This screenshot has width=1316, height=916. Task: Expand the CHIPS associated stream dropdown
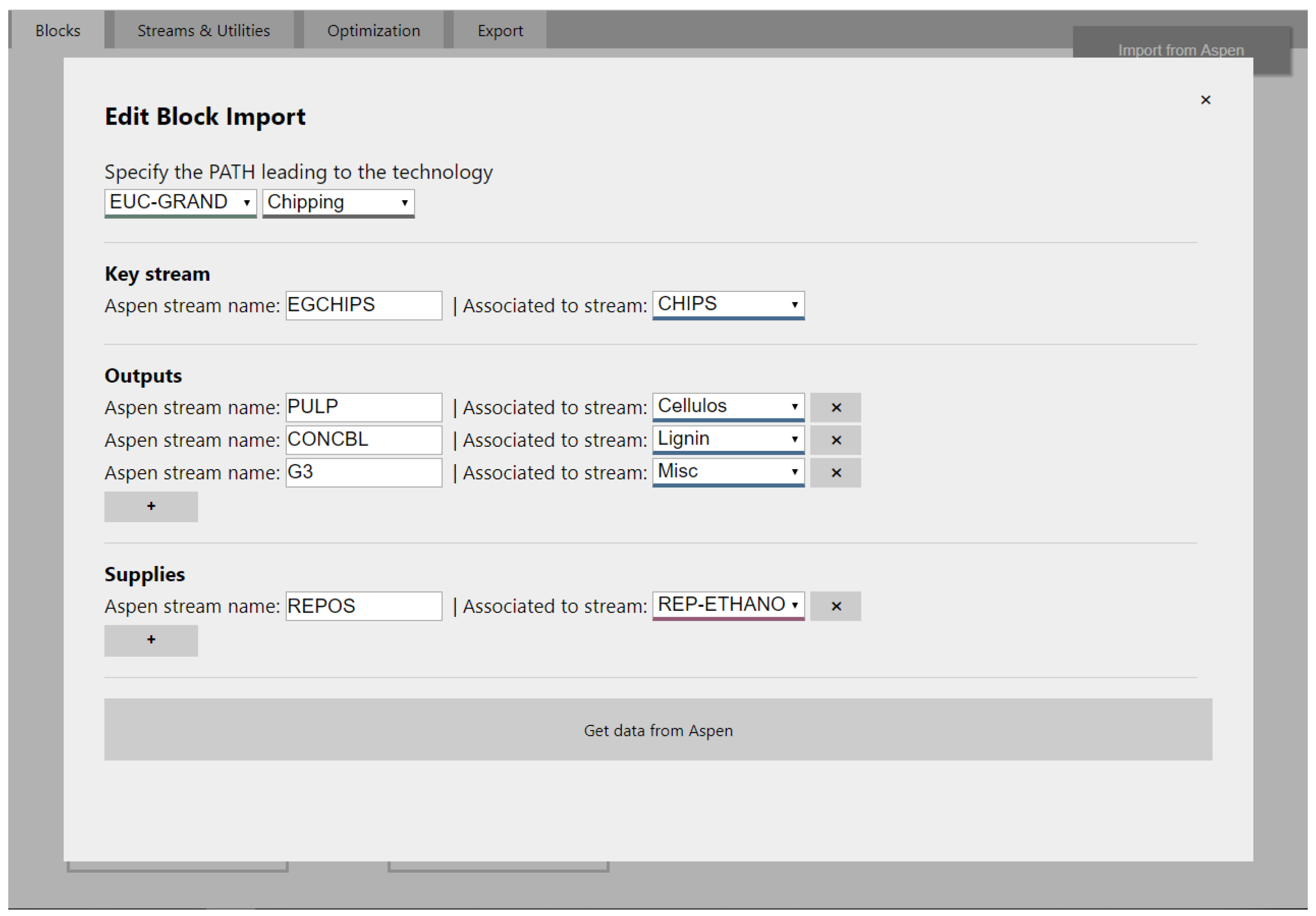(728, 304)
